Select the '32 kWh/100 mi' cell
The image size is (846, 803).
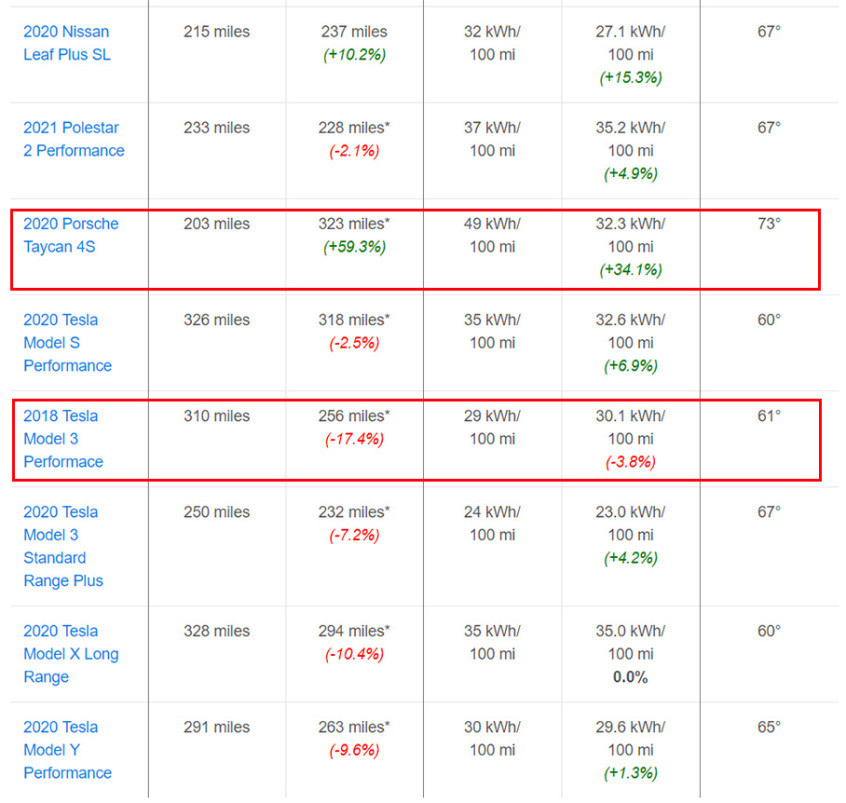coord(492,43)
